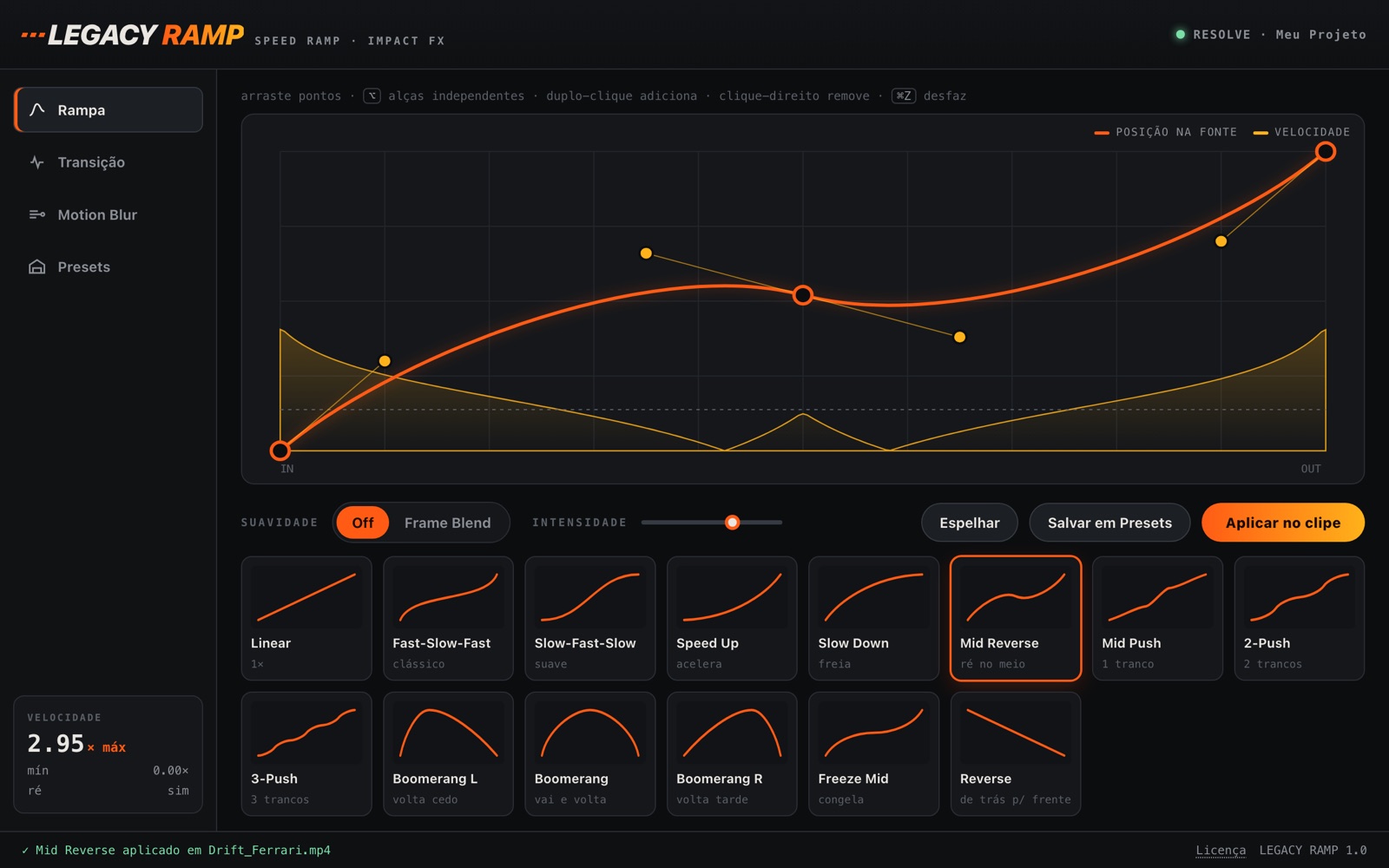
Task: Choose the Boomerang L preset
Action: tap(448, 753)
